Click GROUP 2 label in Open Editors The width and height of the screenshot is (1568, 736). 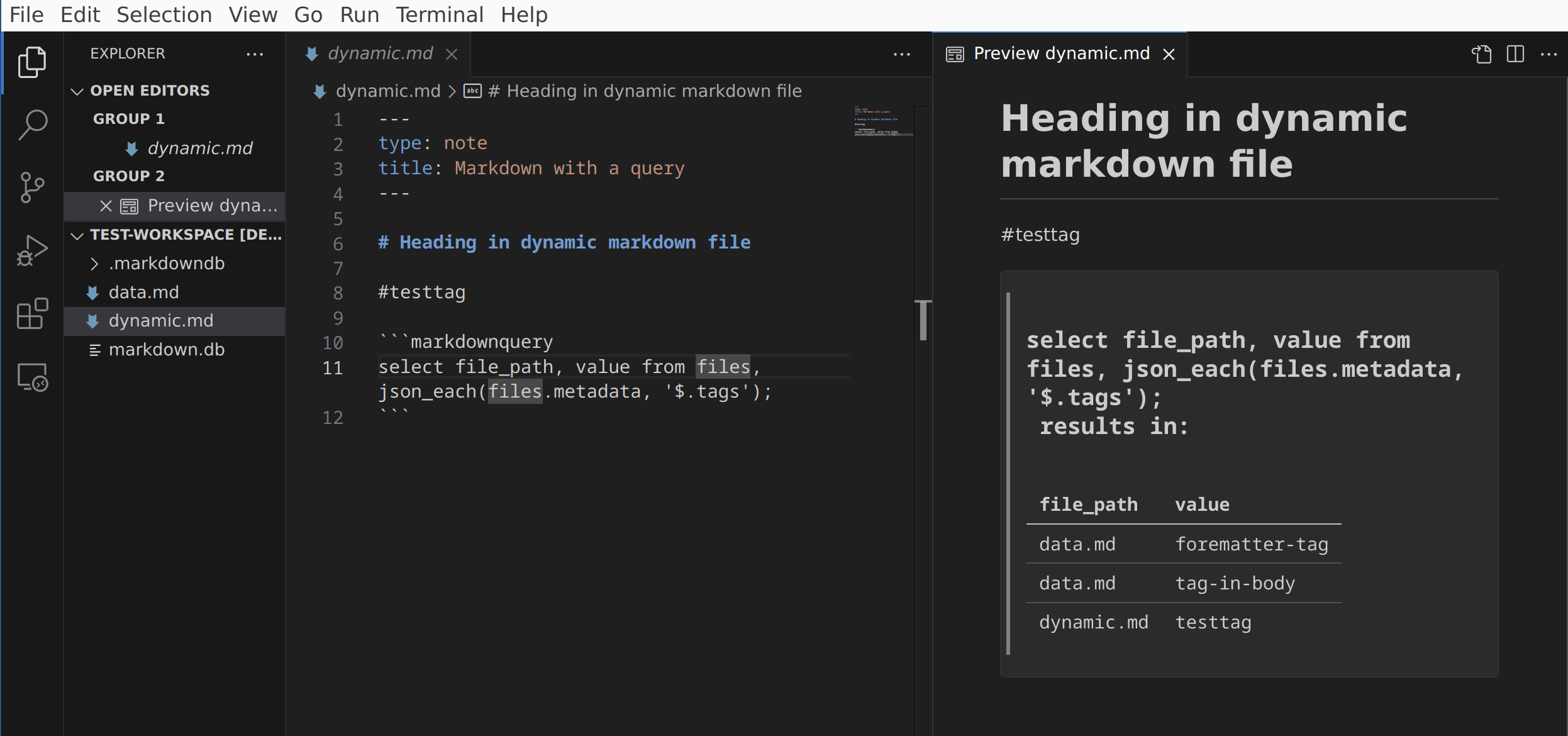129,176
